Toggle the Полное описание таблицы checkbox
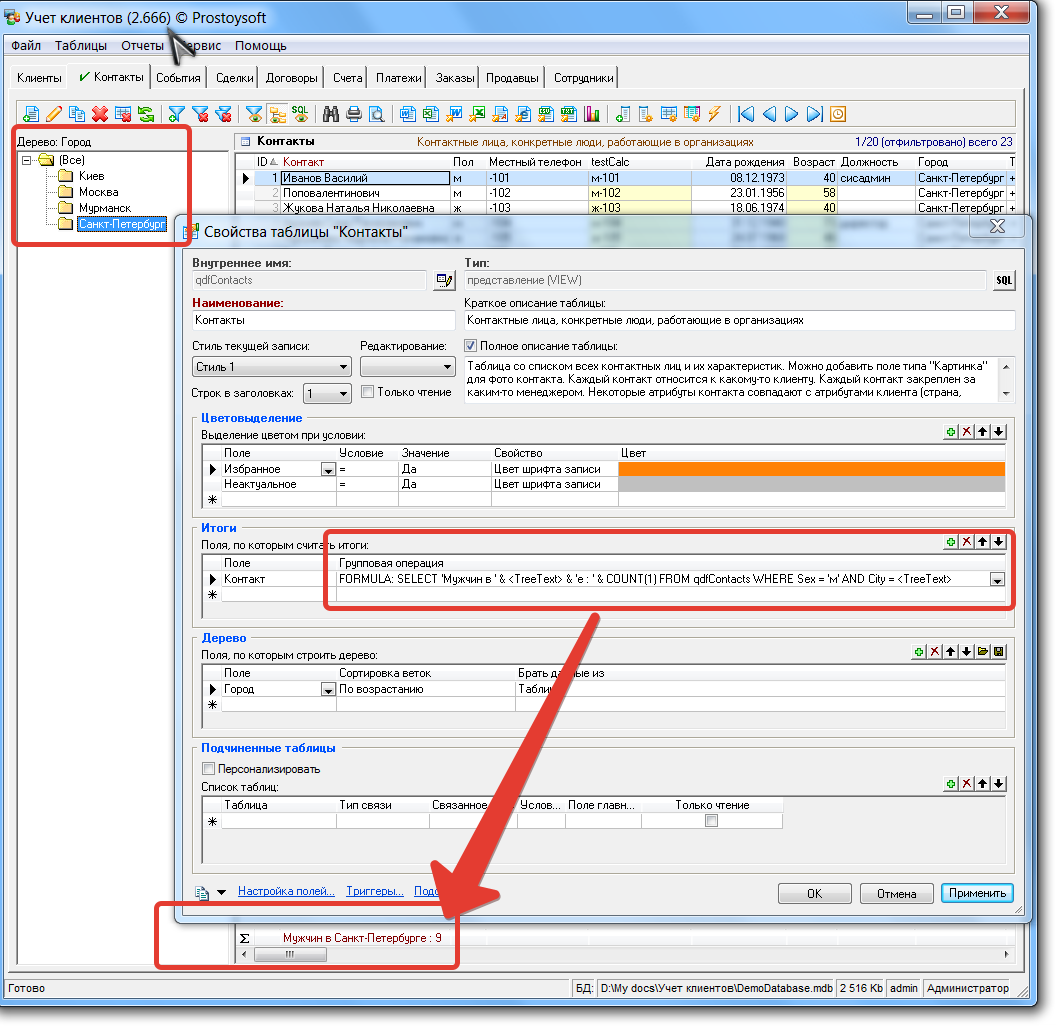1056x1026 pixels. click(472, 346)
